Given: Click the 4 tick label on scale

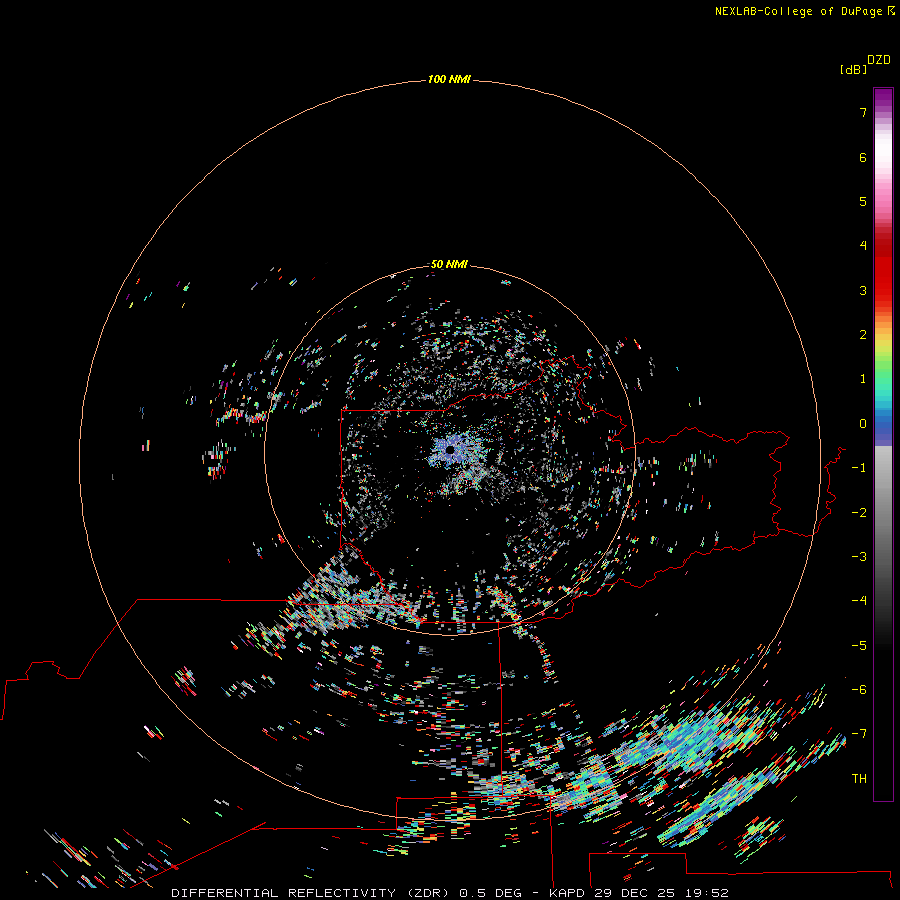Looking at the screenshot, I should 863,246.
